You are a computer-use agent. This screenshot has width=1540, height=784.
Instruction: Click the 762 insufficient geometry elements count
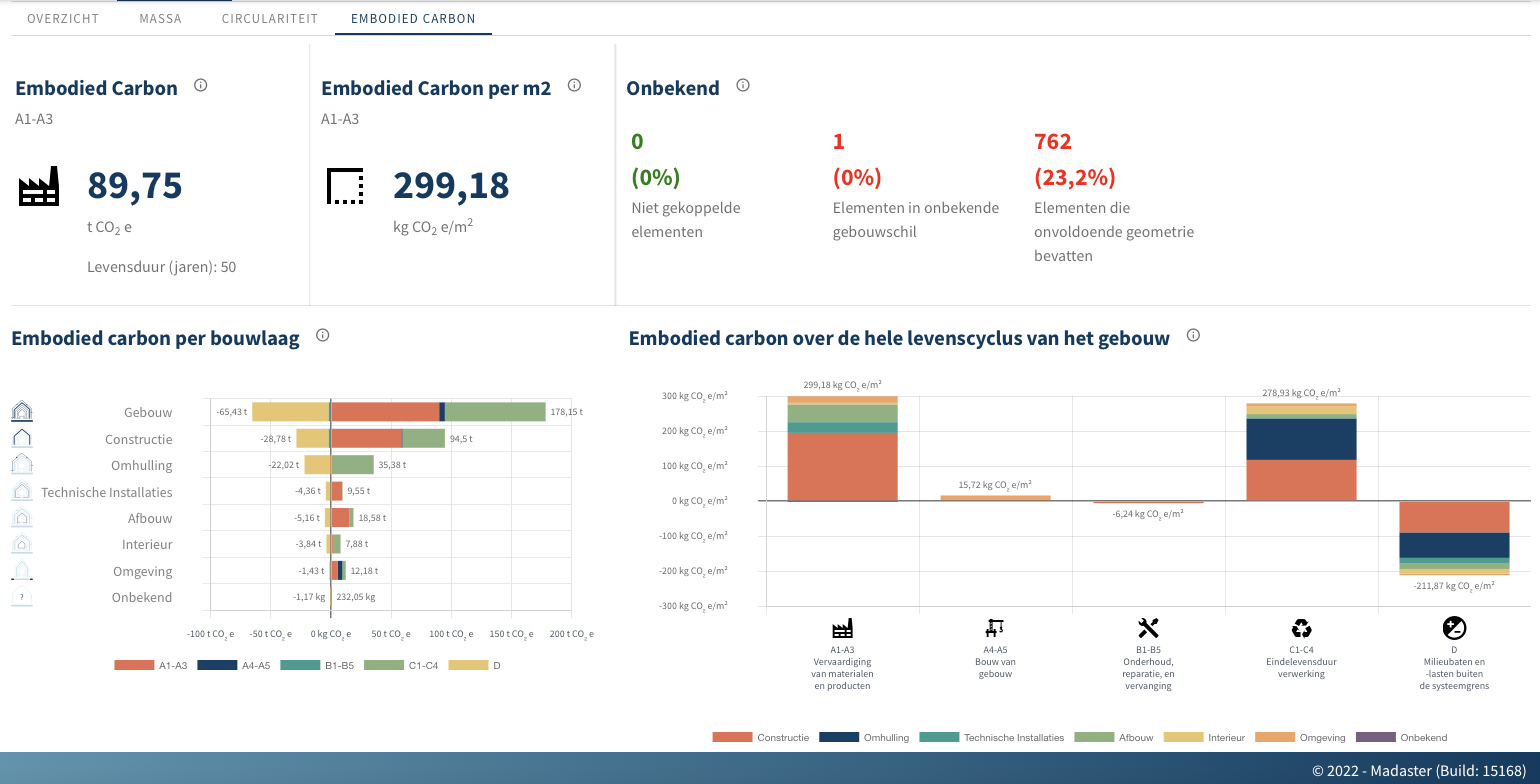(x=1052, y=142)
